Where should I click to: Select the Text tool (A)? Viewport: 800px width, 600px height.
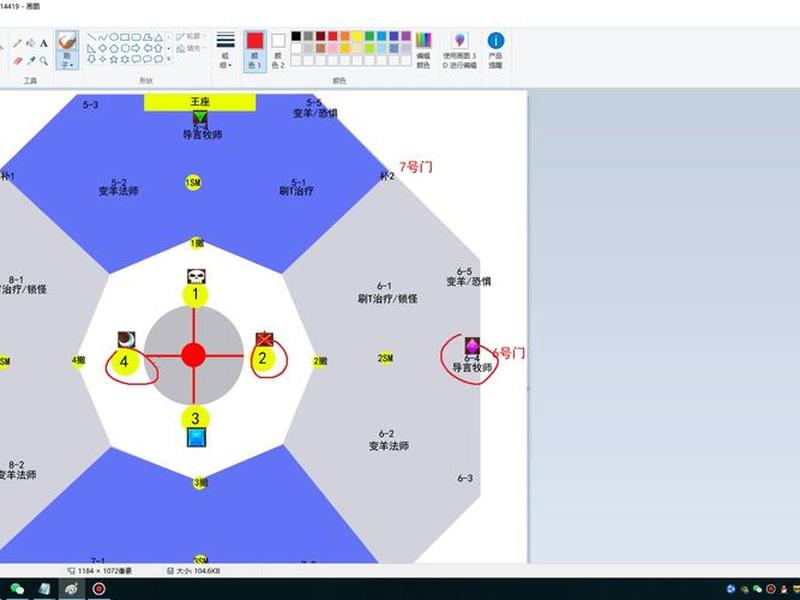tap(44, 43)
